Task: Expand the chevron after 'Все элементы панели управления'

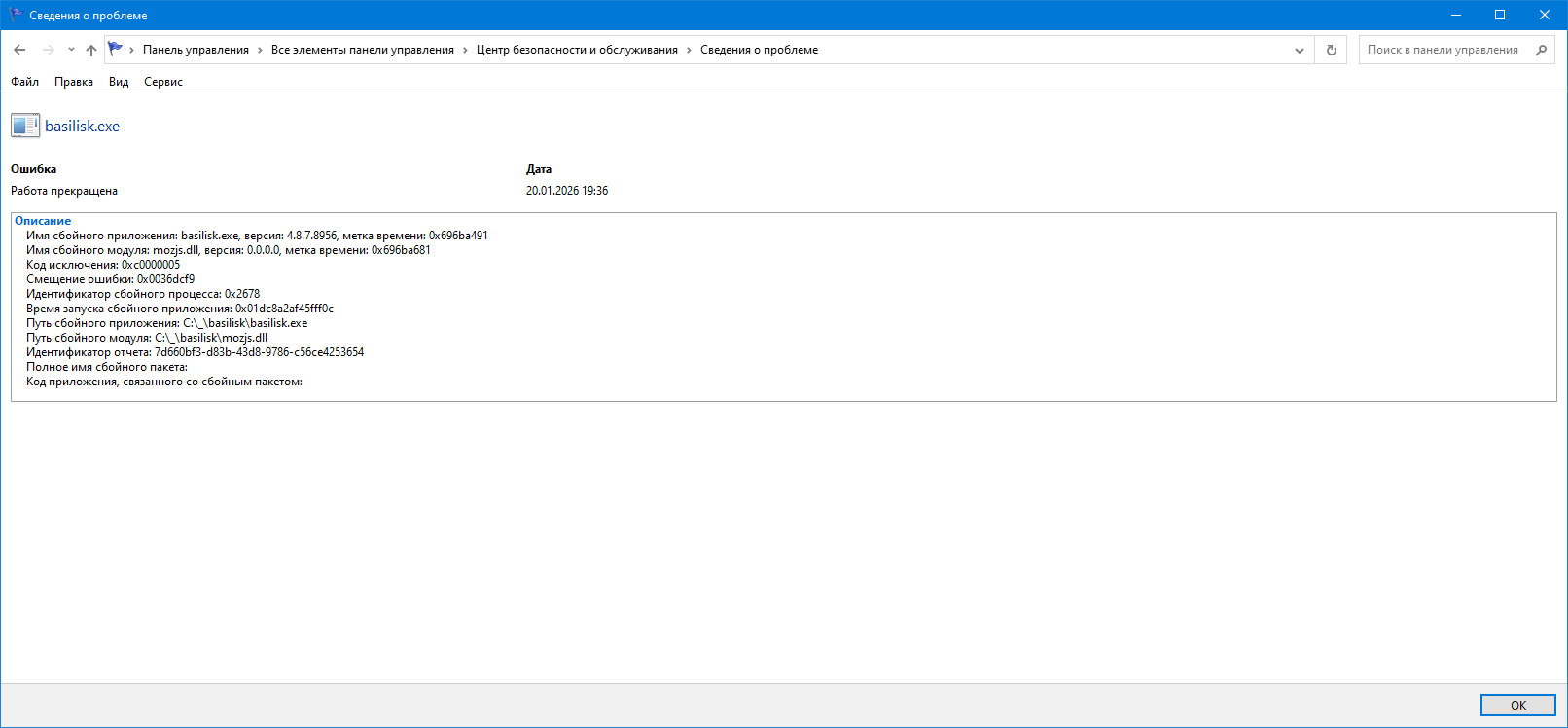Action: 465,50
